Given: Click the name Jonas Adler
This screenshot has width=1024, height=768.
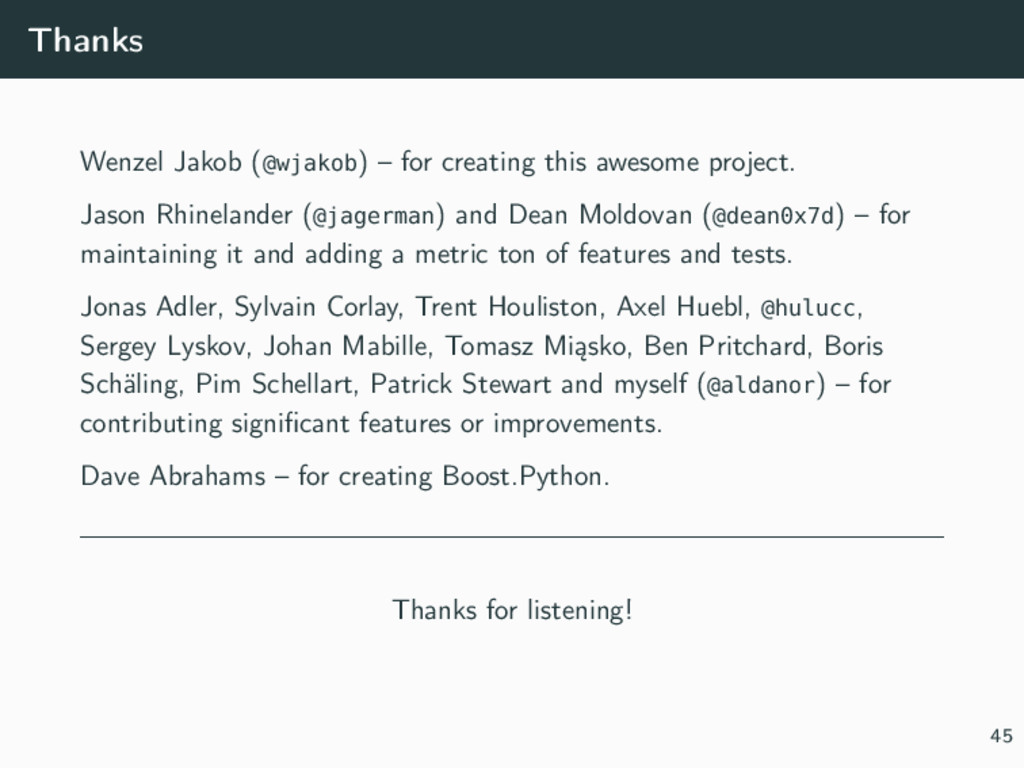Looking at the screenshot, I should click(148, 306).
